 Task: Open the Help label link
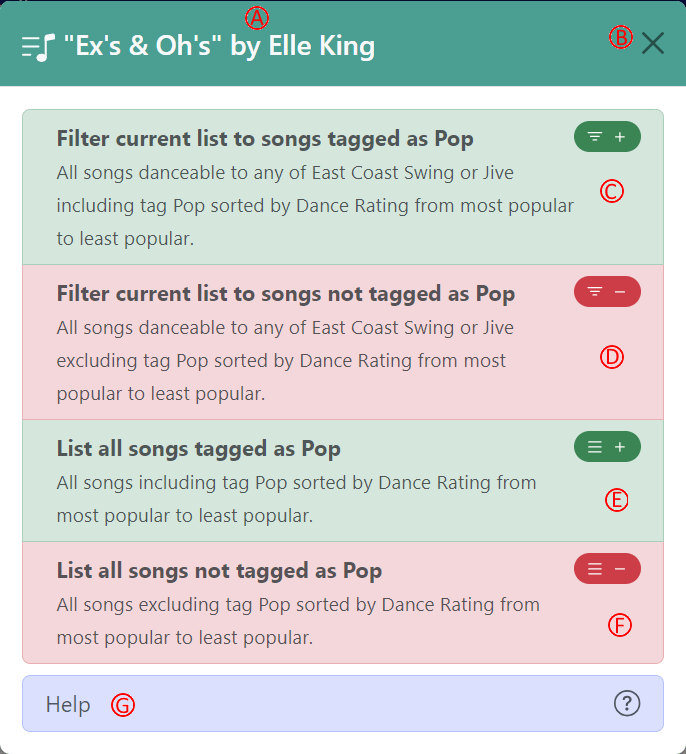(x=68, y=705)
